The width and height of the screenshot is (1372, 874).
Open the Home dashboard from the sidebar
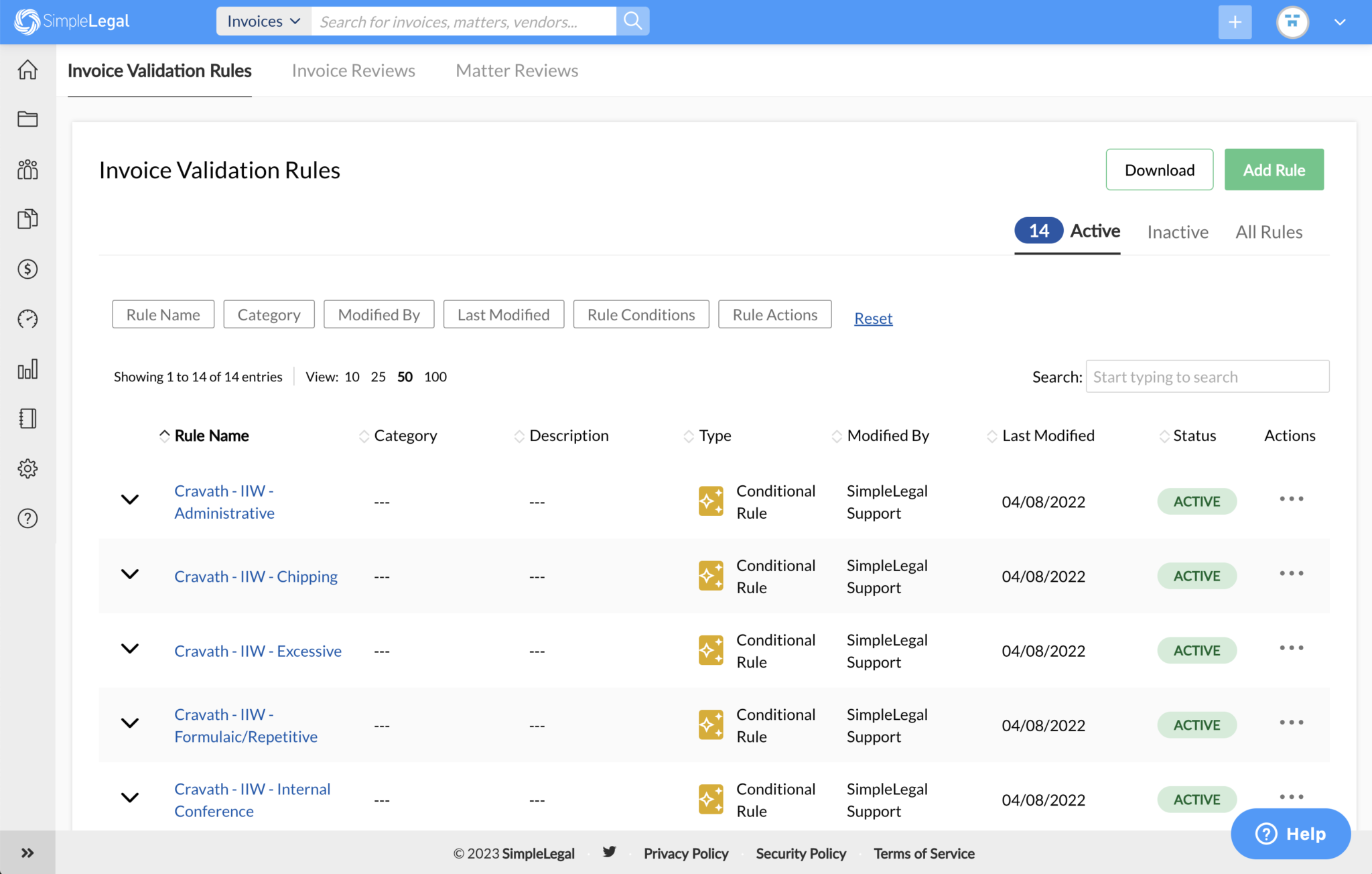click(x=27, y=69)
